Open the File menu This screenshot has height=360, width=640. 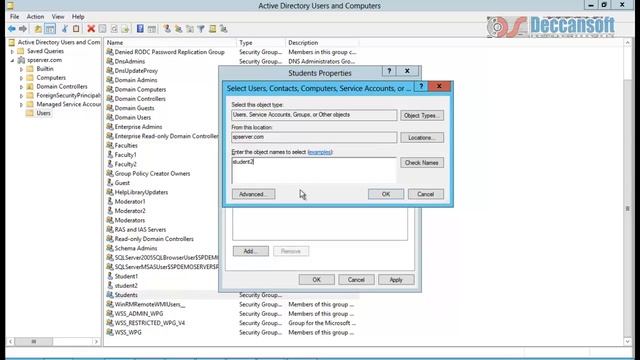14,17
